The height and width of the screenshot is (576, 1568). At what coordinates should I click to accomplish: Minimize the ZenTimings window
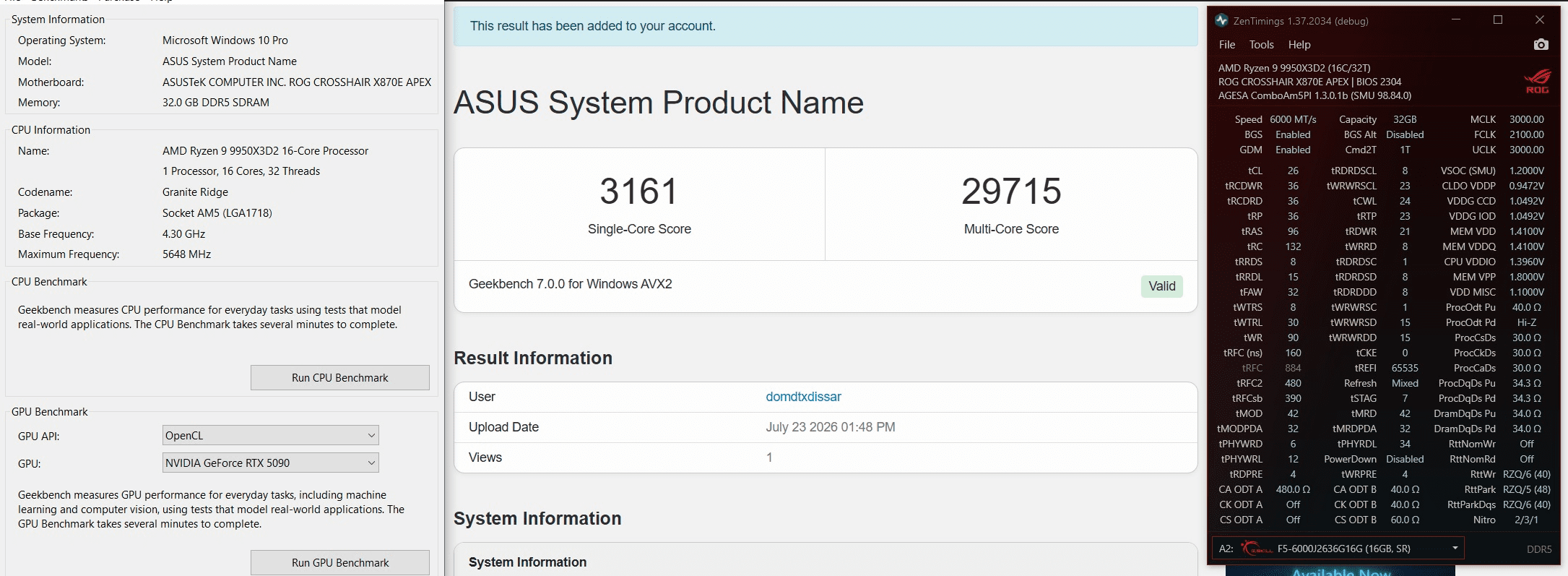(x=1456, y=20)
